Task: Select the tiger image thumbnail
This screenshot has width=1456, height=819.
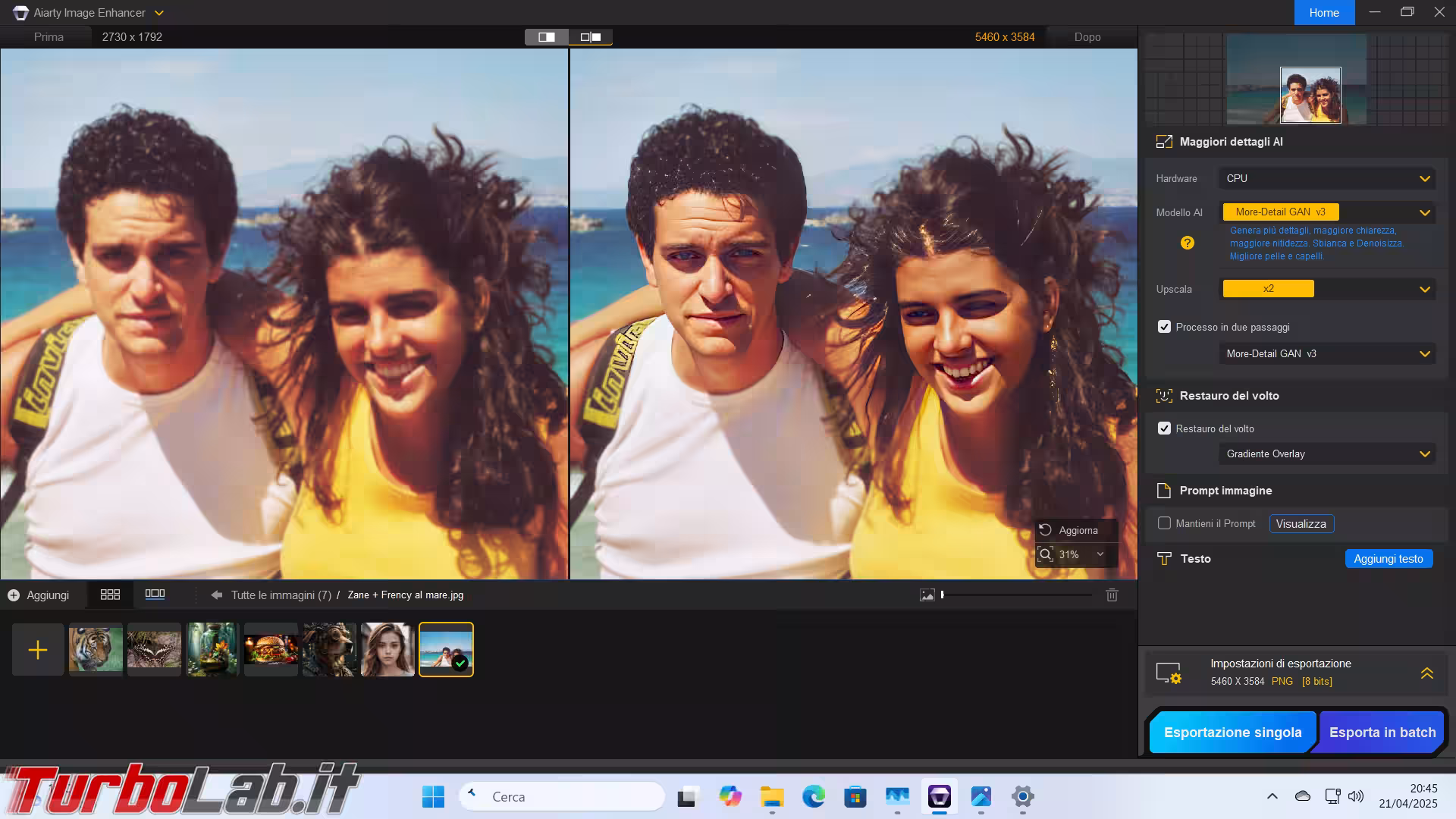Action: coord(96,650)
